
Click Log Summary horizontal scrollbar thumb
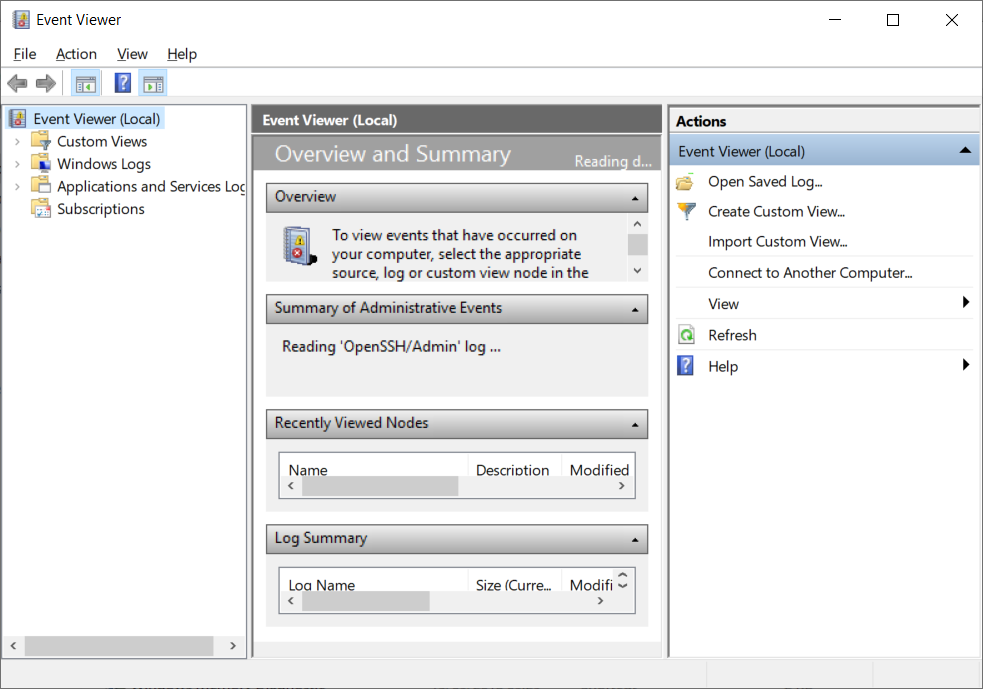[365, 601]
